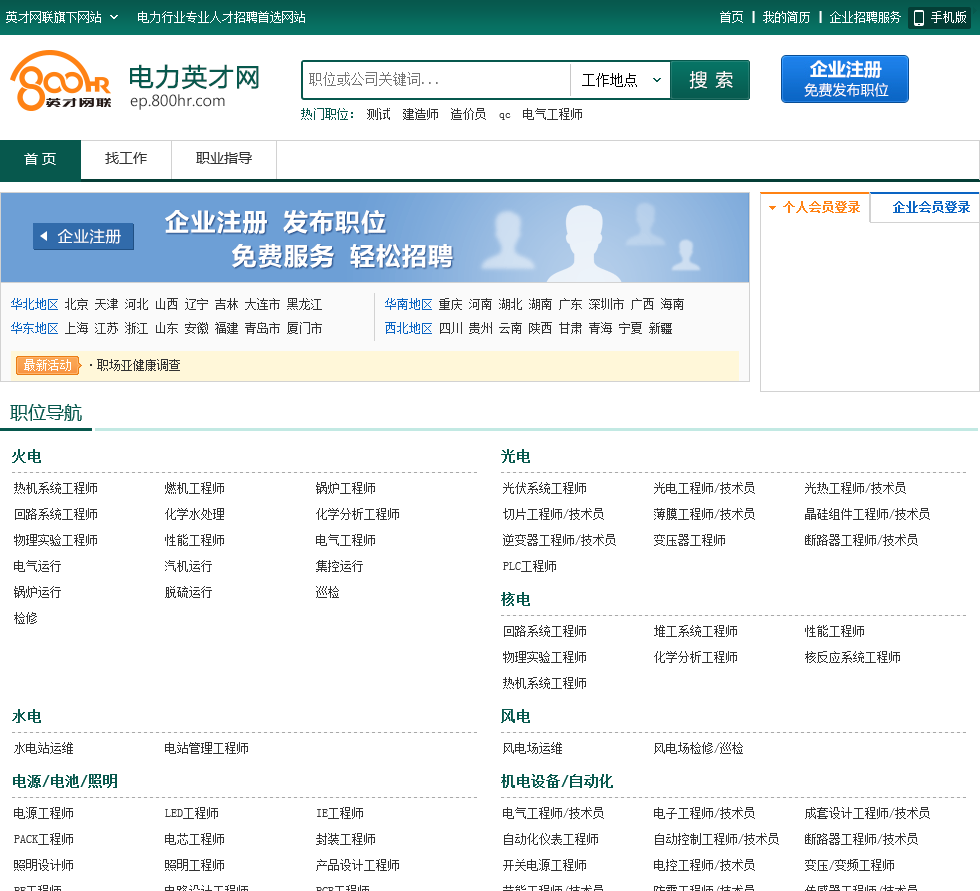Open the 找工作 navigation tab
Screen dimensions: 980x891
[x=126, y=159]
